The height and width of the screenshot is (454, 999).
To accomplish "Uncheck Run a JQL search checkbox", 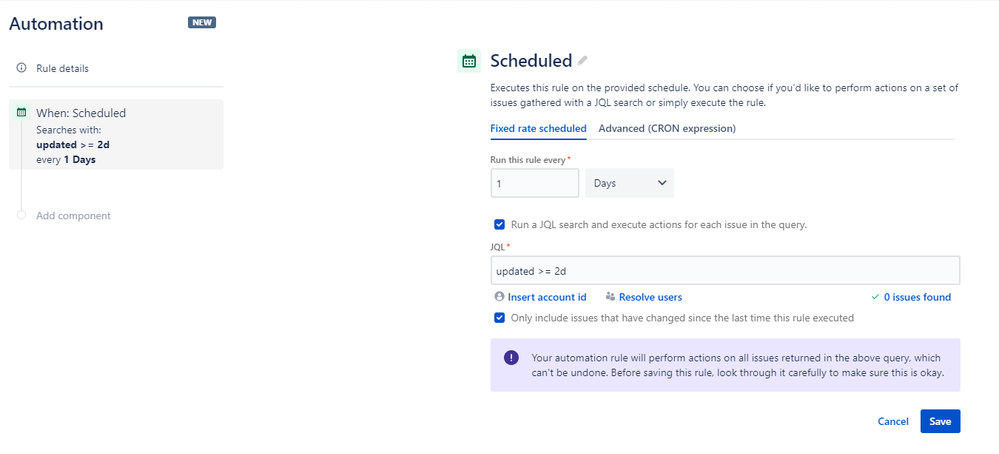I will [500, 224].
